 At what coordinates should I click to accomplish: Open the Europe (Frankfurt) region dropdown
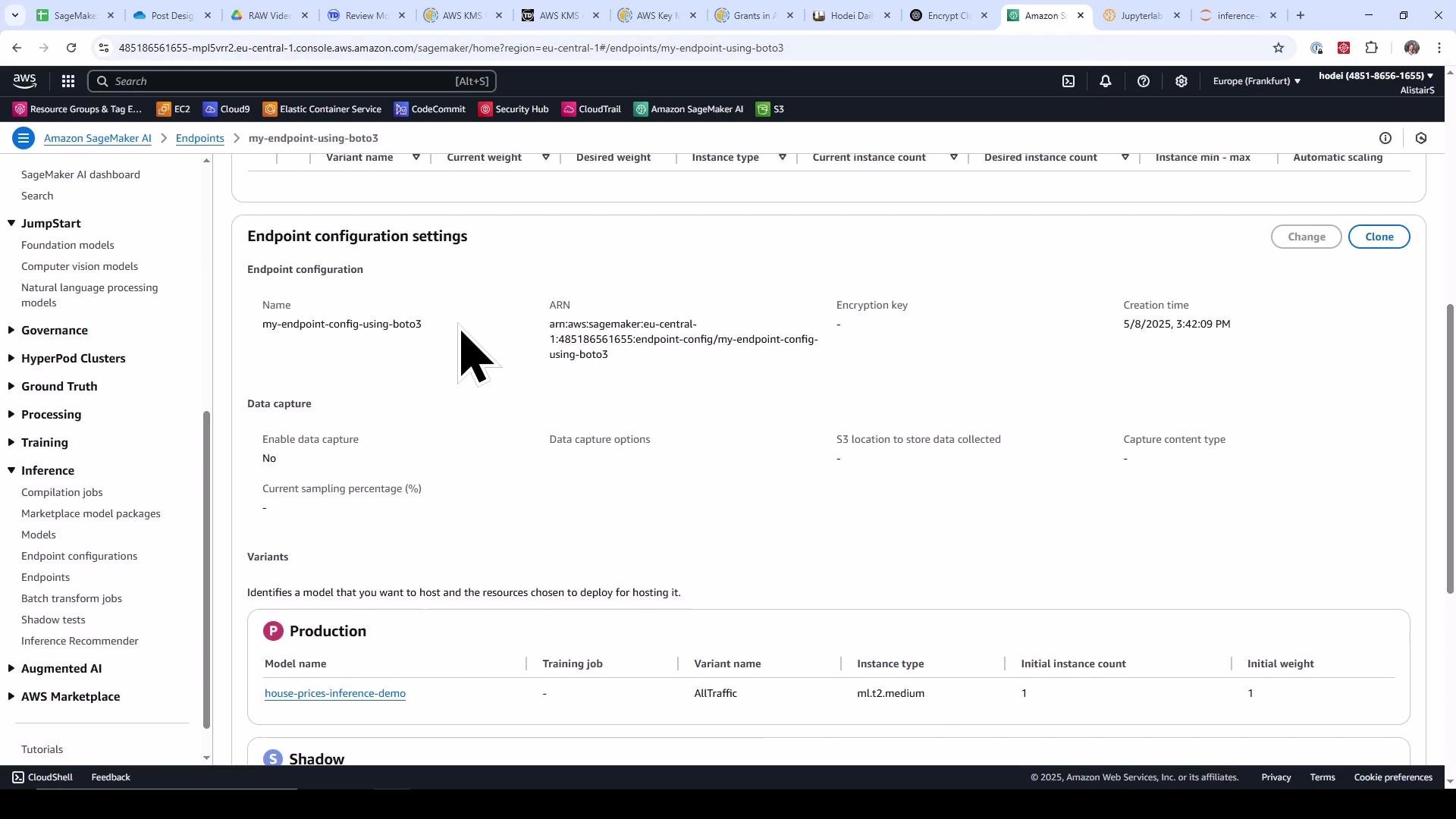point(1257,81)
